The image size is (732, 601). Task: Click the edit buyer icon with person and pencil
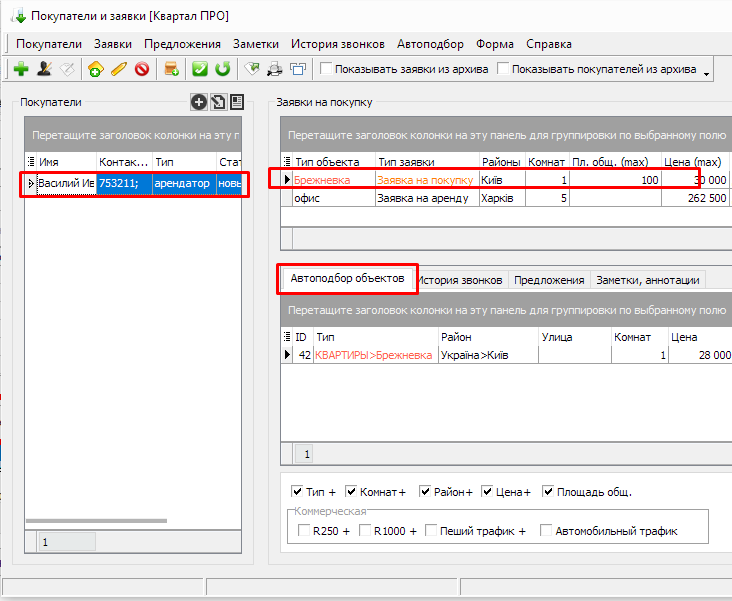coord(44,69)
